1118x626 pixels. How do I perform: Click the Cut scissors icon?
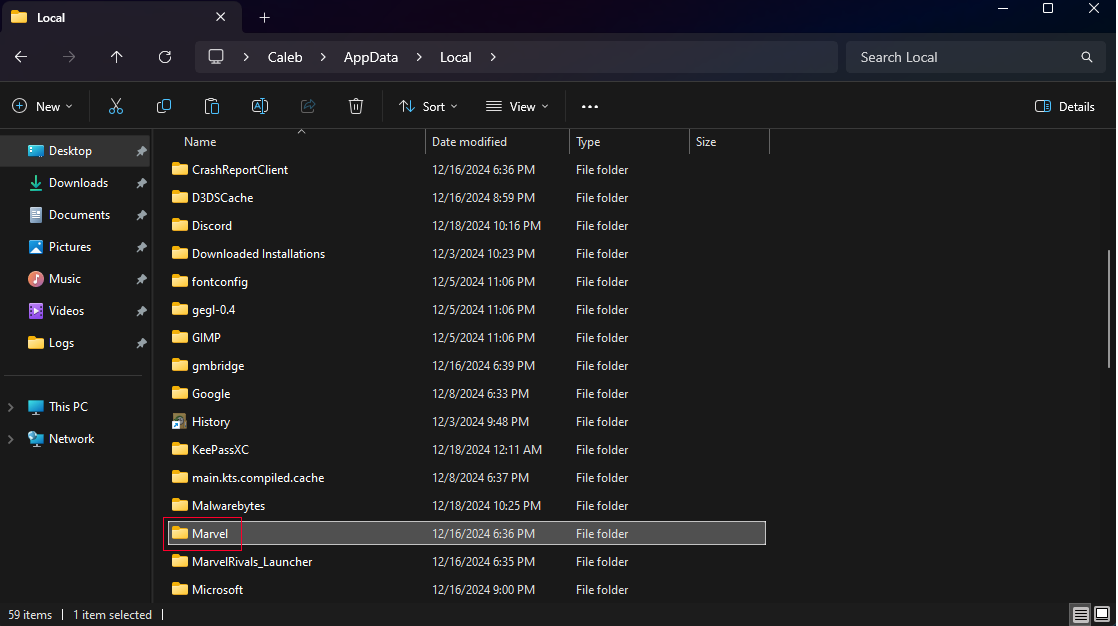pos(116,106)
